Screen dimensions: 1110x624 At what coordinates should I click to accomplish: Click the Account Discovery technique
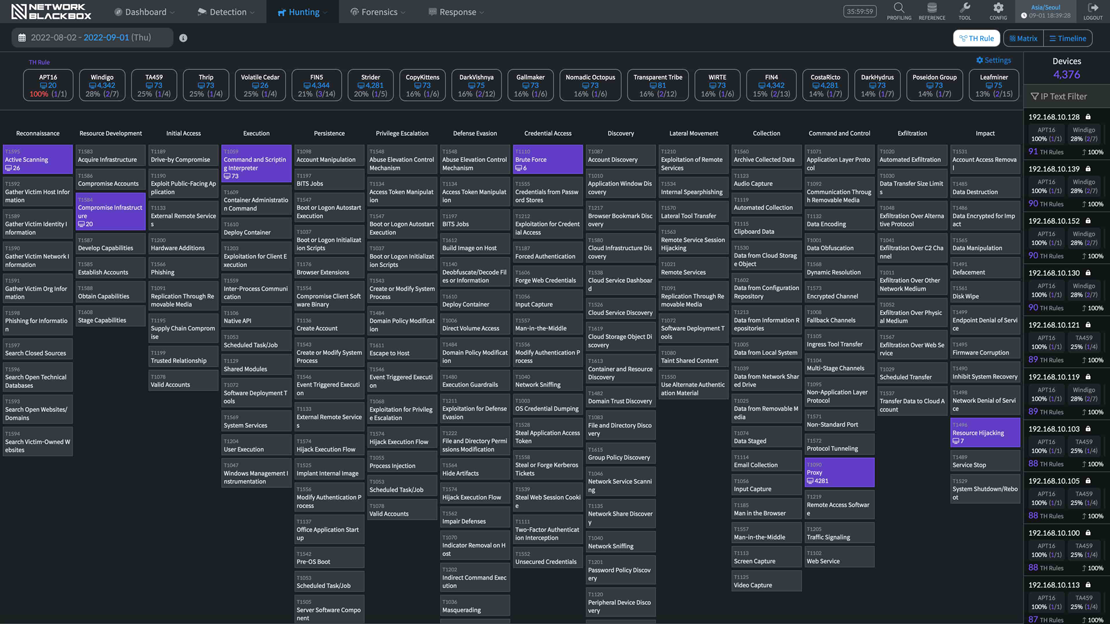[x=621, y=156]
